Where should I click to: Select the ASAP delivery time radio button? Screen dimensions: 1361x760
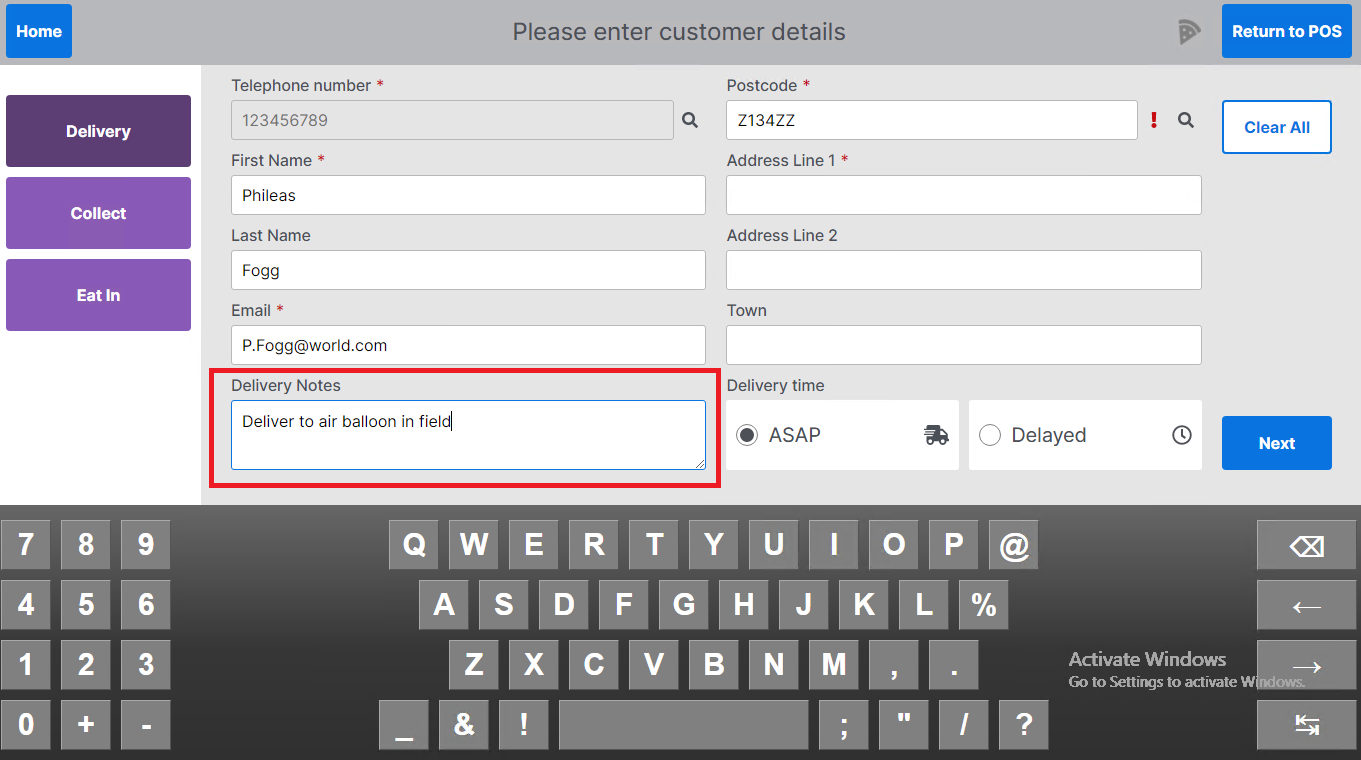(747, 435)
